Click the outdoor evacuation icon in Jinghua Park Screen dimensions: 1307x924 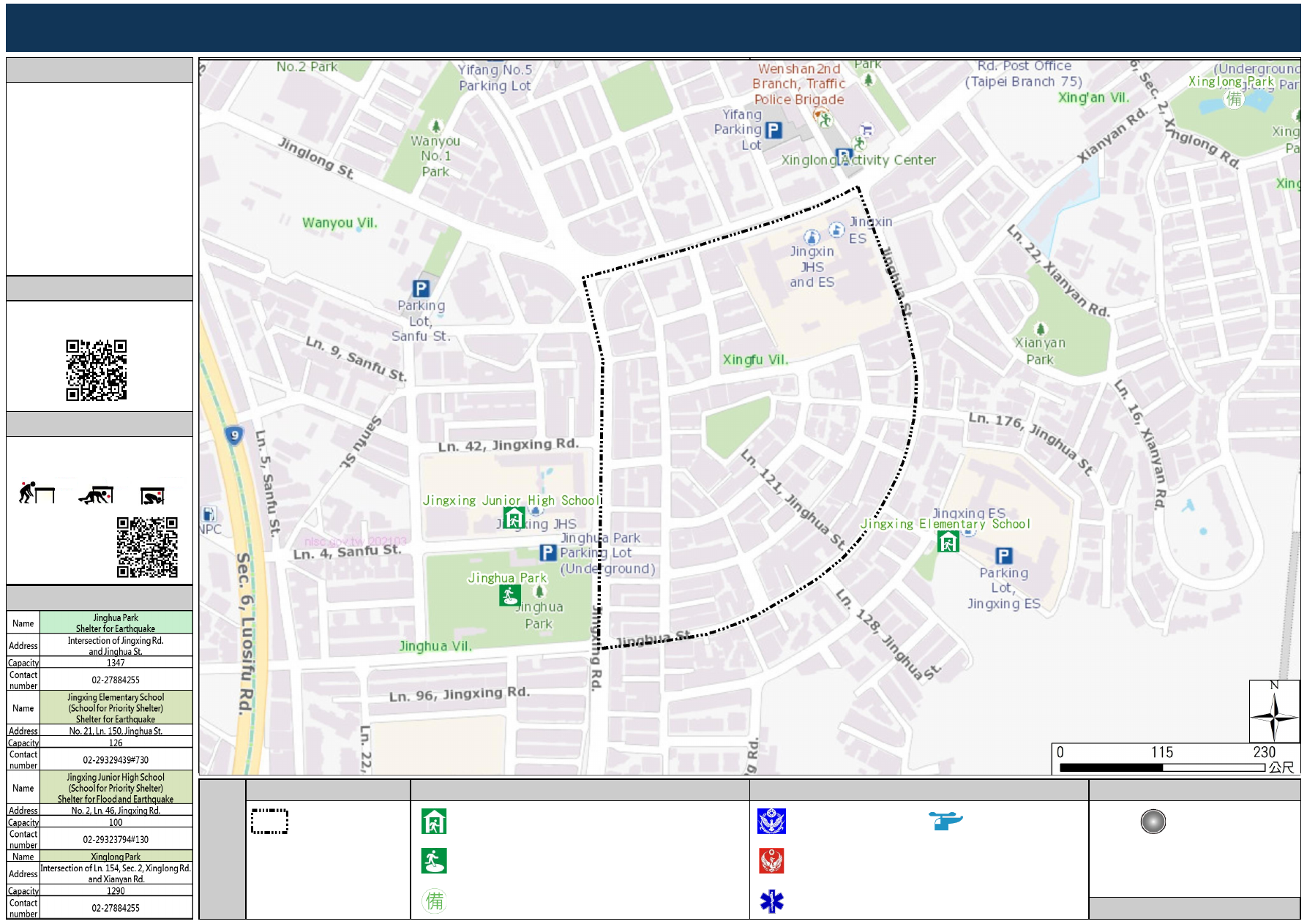(510, 596)
